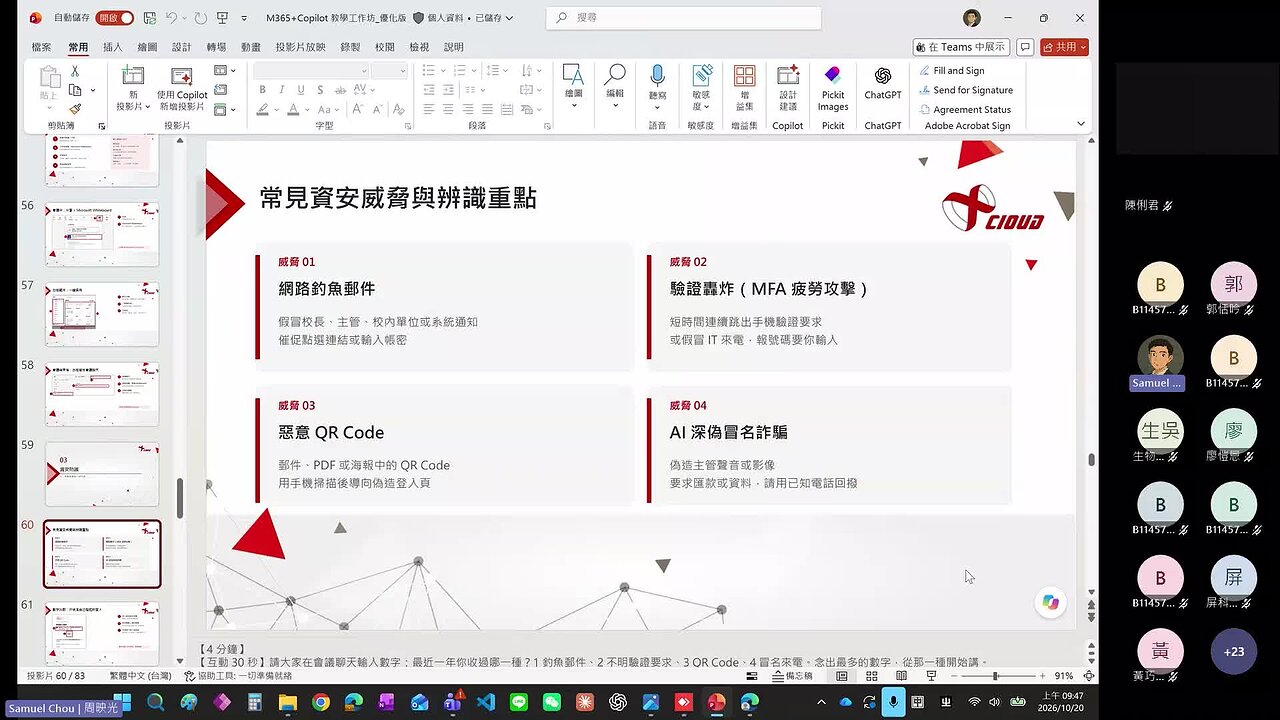Open the comments pane icon
1280x720 pixels.
coord(1025,47)
